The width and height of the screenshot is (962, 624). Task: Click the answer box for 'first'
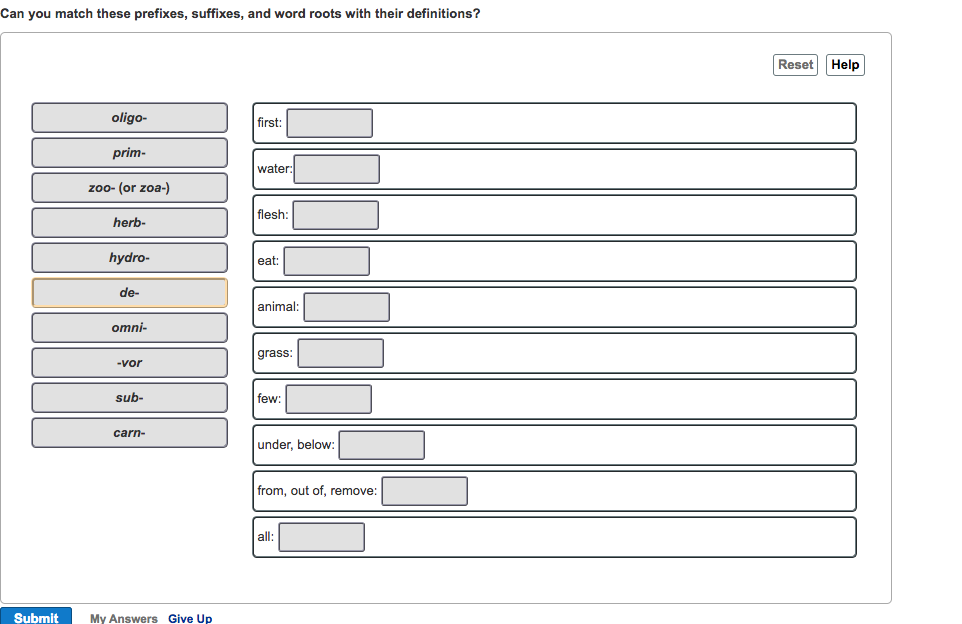tap(329, 123)
